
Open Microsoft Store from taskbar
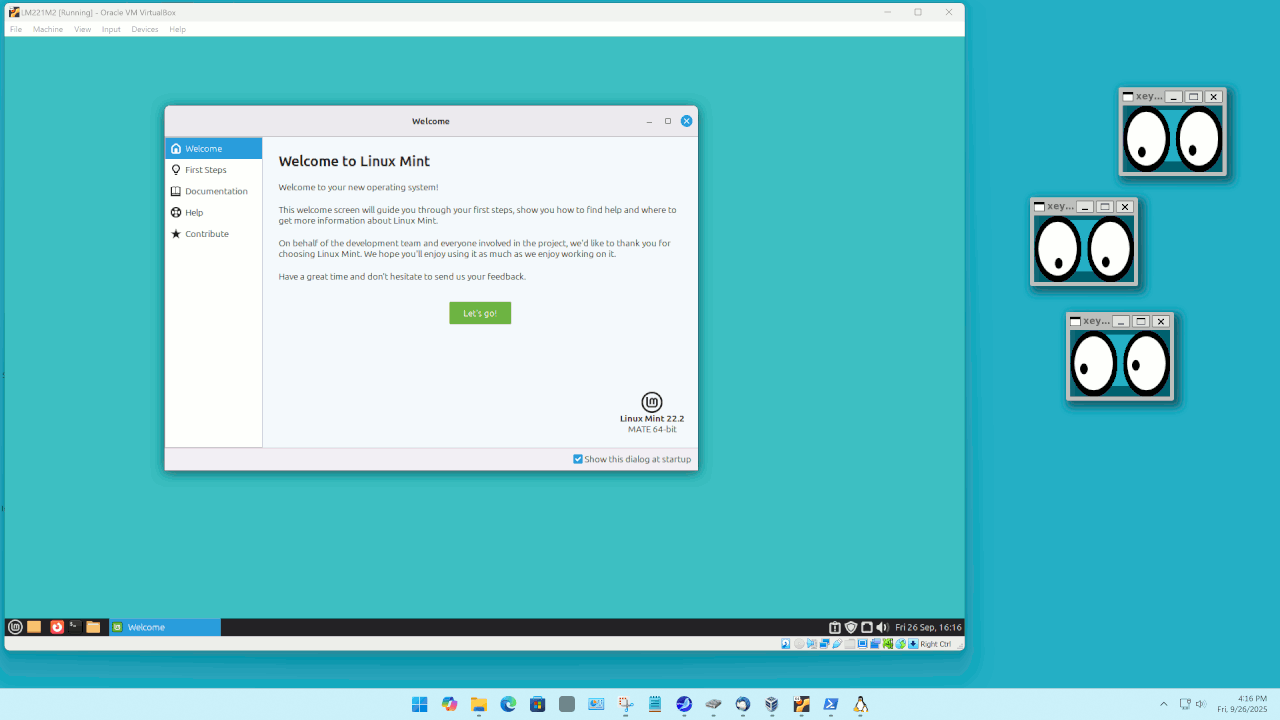(x=537, y=704)
